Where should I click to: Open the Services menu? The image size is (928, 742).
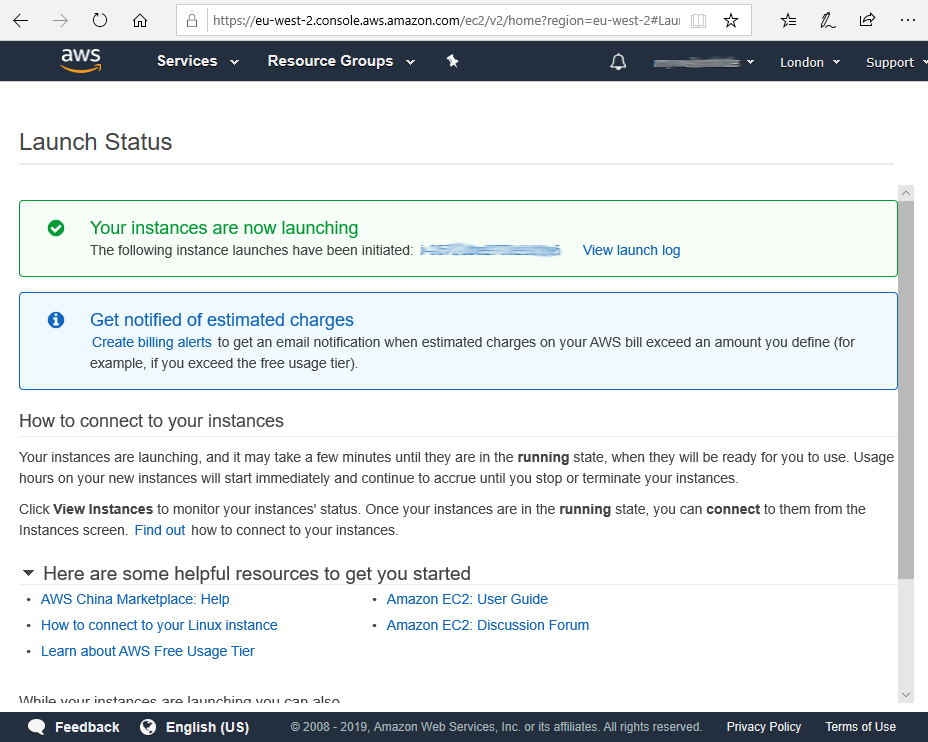pos(198,61)
